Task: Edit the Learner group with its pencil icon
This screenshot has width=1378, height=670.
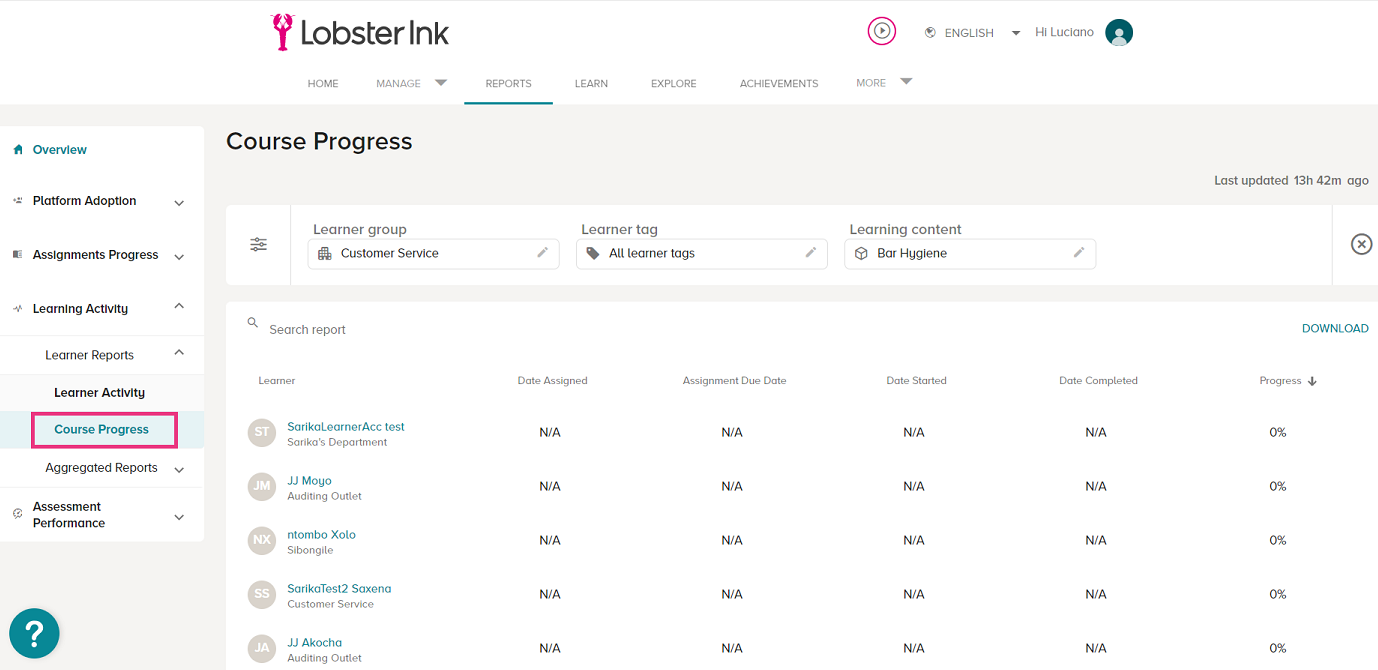Action: [542, 253]
